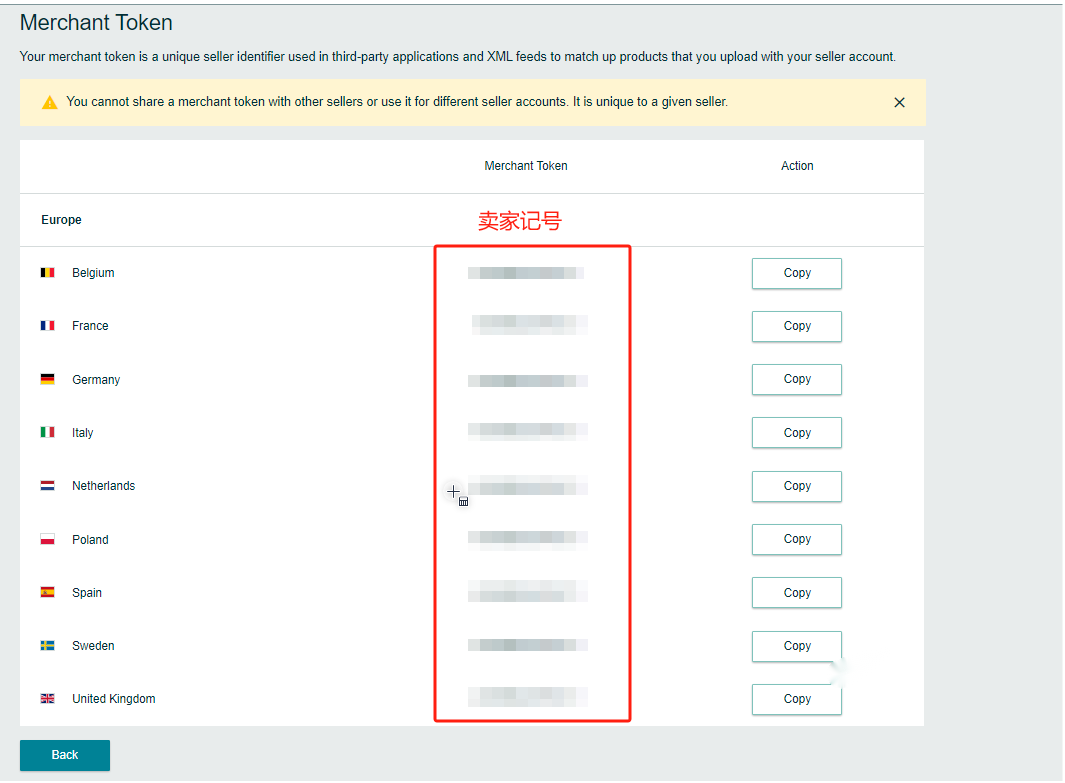Viewport: 1065px width, 783px height.
Task: Click the Back button
Action: click(x=65, y=755)
